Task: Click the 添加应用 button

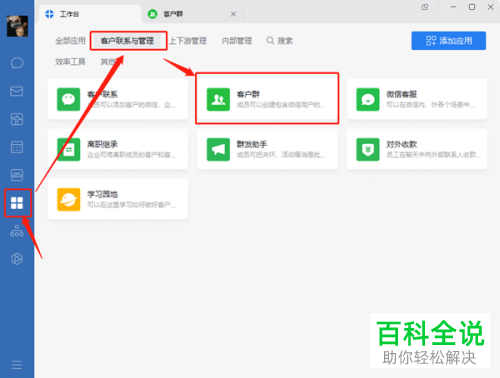Action: pyautogui.click(x=449, y=41)
